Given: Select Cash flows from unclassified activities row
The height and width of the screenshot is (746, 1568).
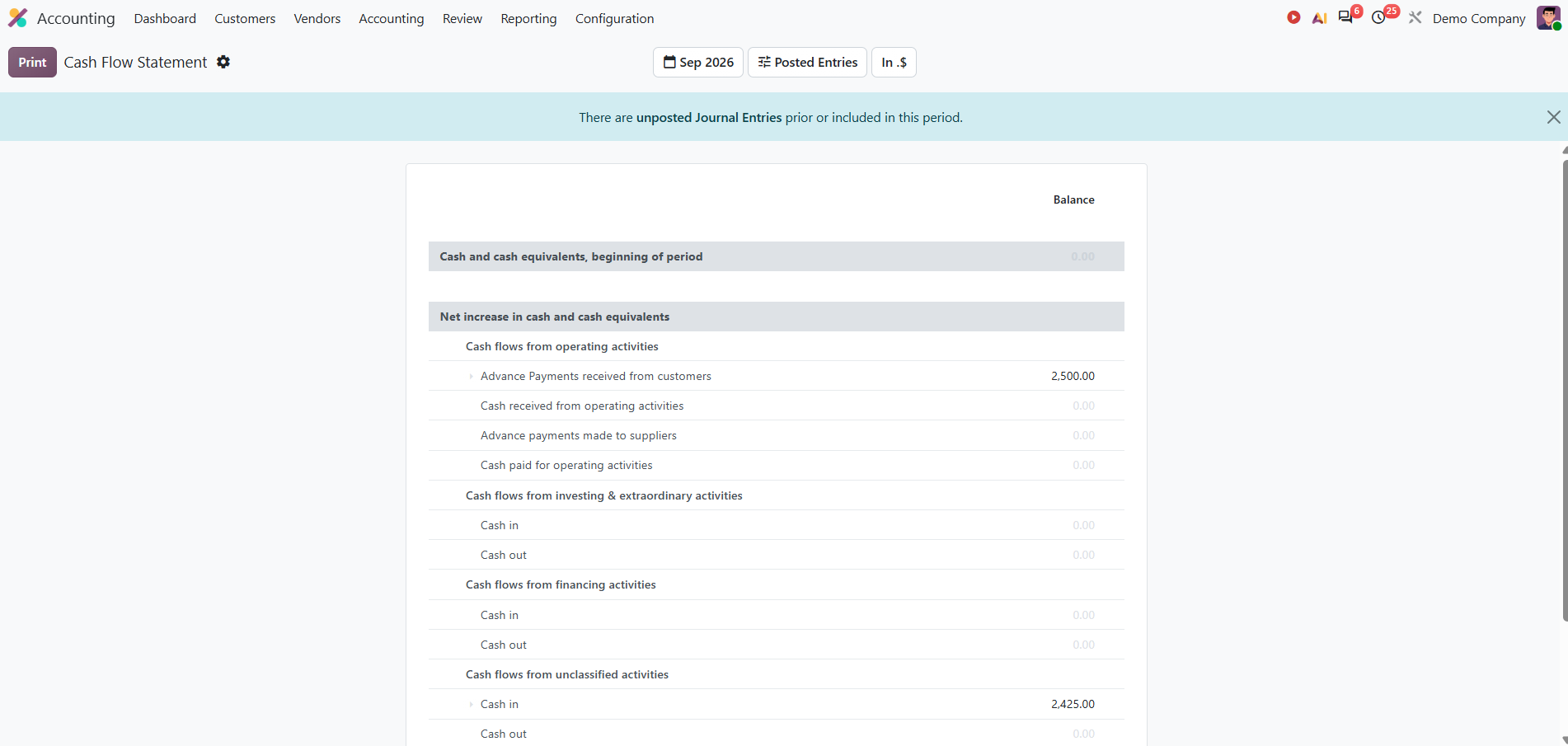Looking at the screenshot, I should [776, 674].
